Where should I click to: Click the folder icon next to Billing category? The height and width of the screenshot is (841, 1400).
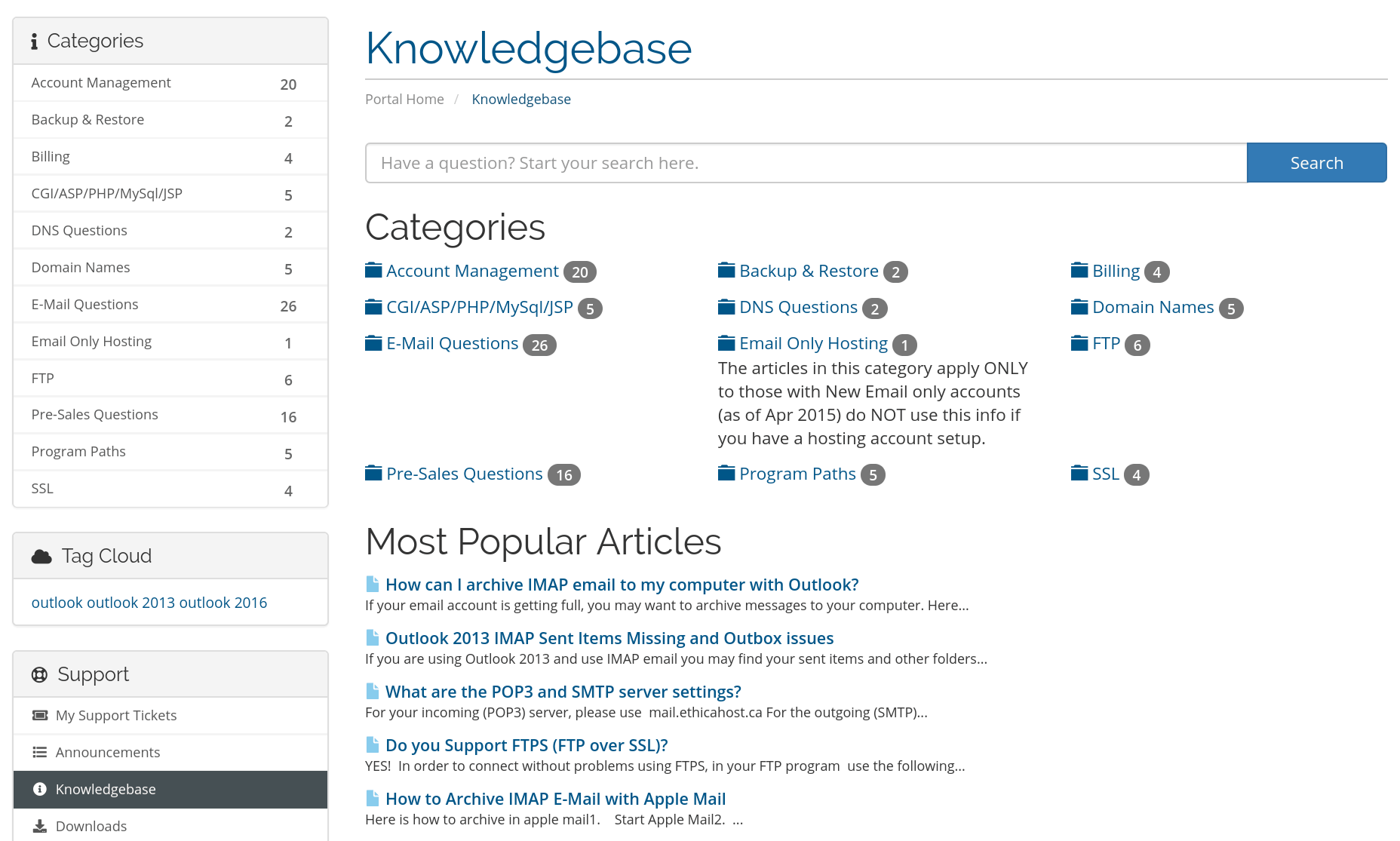[1079, 270]
